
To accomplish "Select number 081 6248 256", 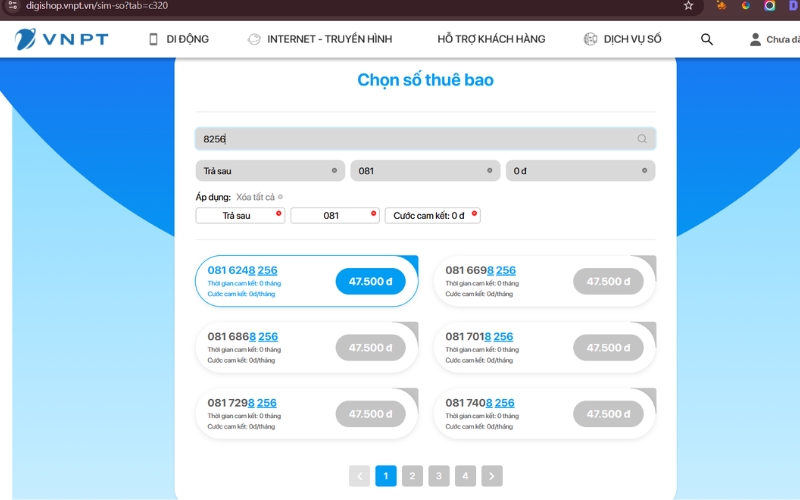I will pyautogui.click(x=242, y=270).
